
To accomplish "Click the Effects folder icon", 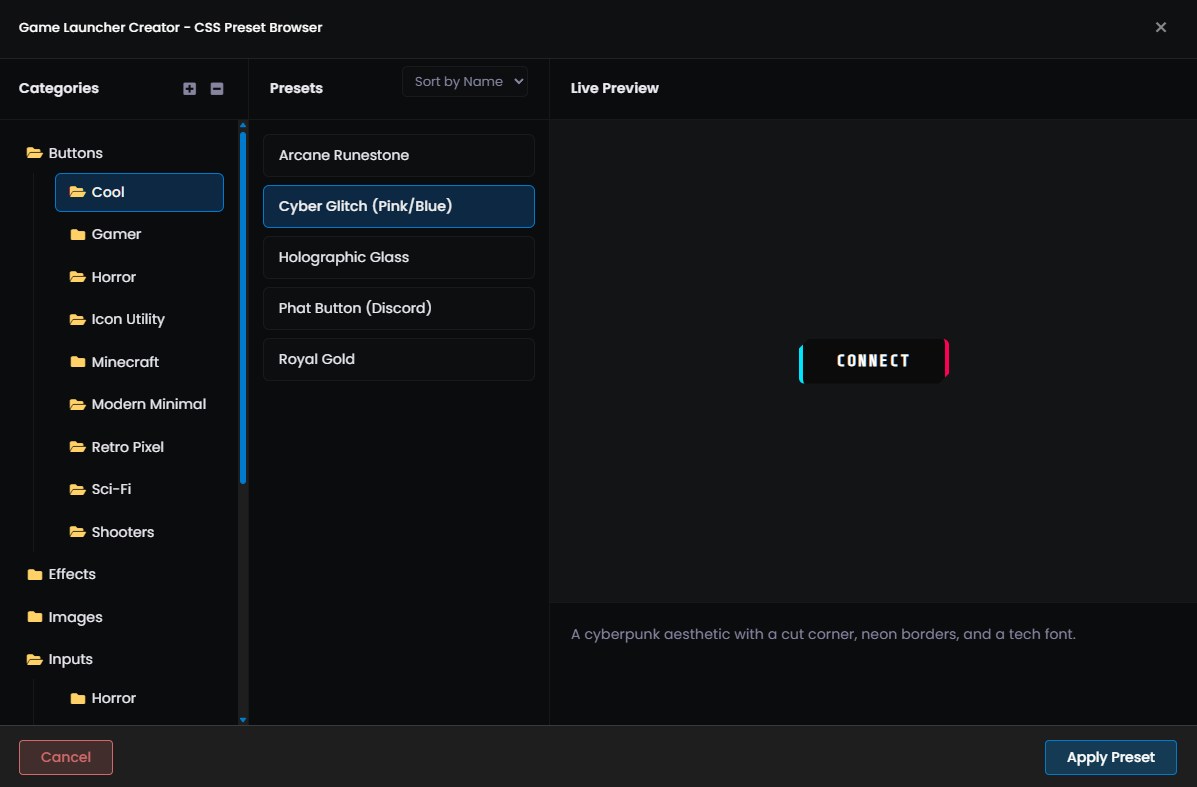I will [x=35, y=574].
